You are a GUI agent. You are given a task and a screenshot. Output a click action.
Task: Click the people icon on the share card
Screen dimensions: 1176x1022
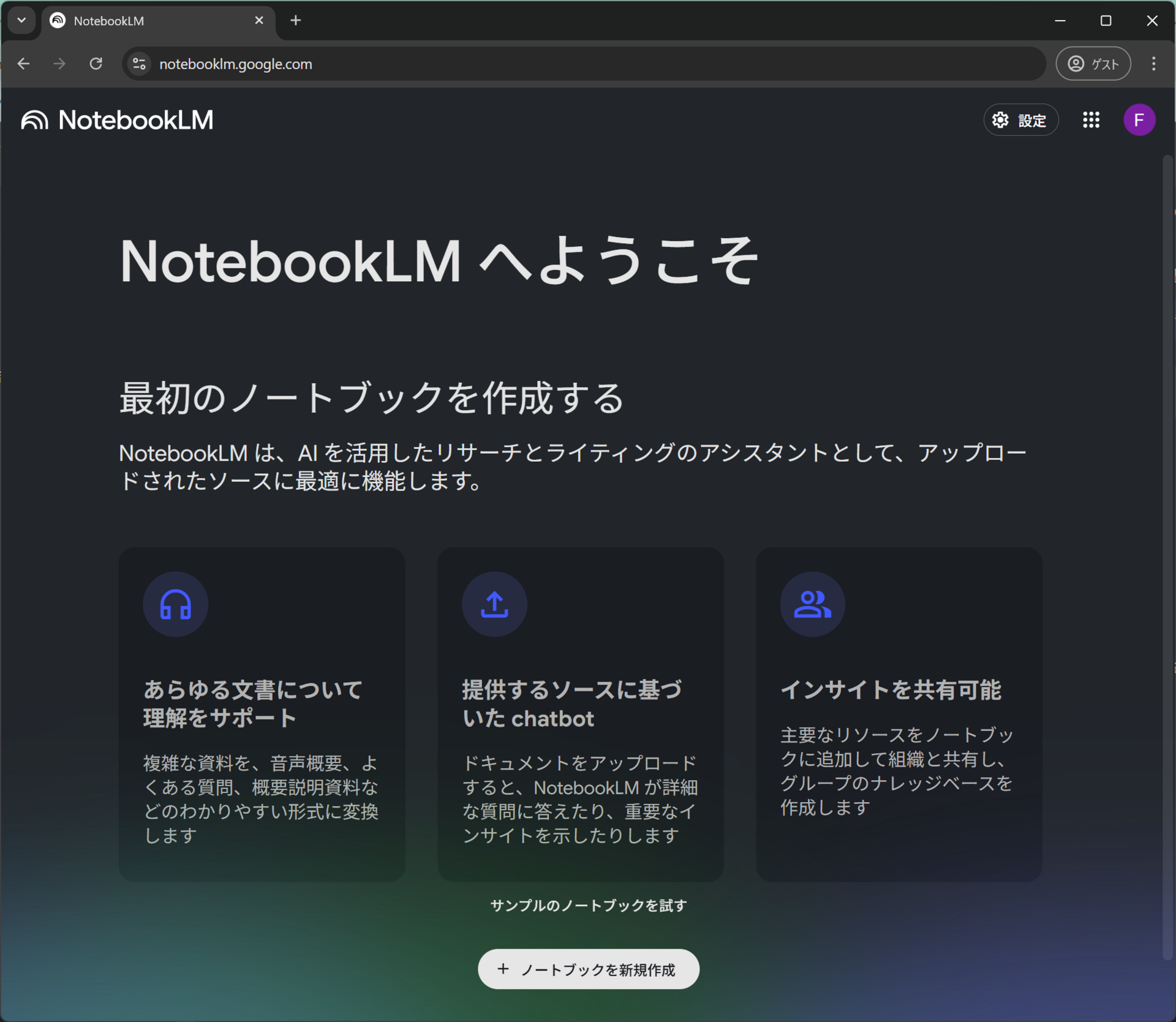coord(813,604)
